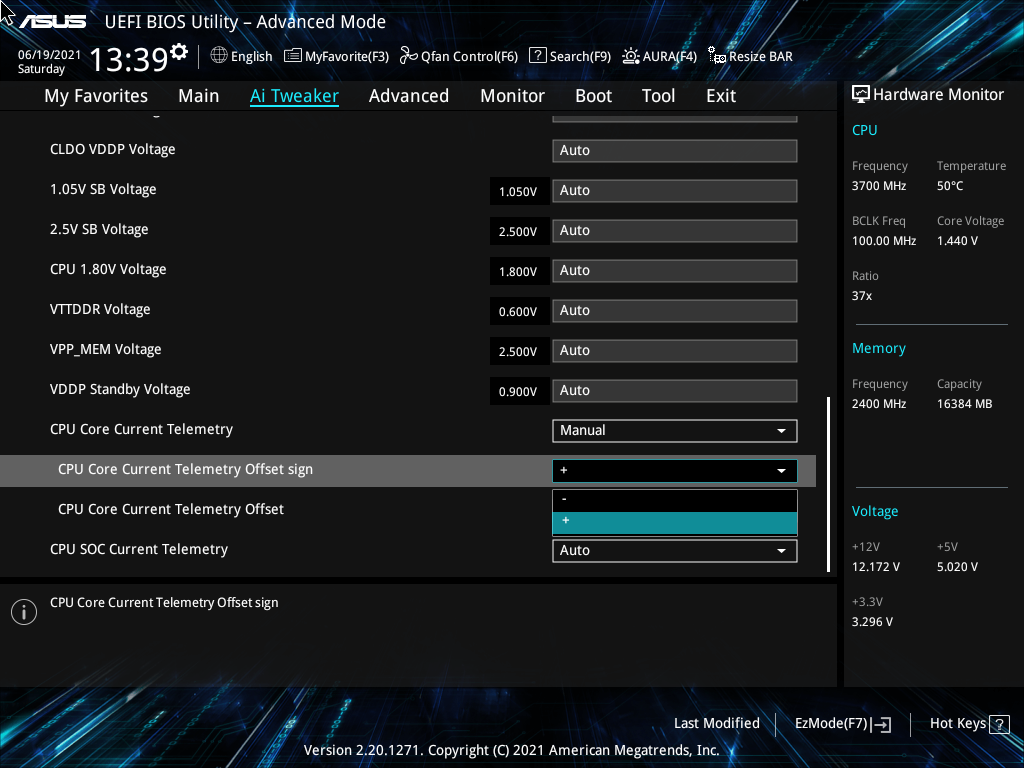The height and width of the screenshot is (768, 1024).
Task: Open the Boot menu
Action: 593,95
